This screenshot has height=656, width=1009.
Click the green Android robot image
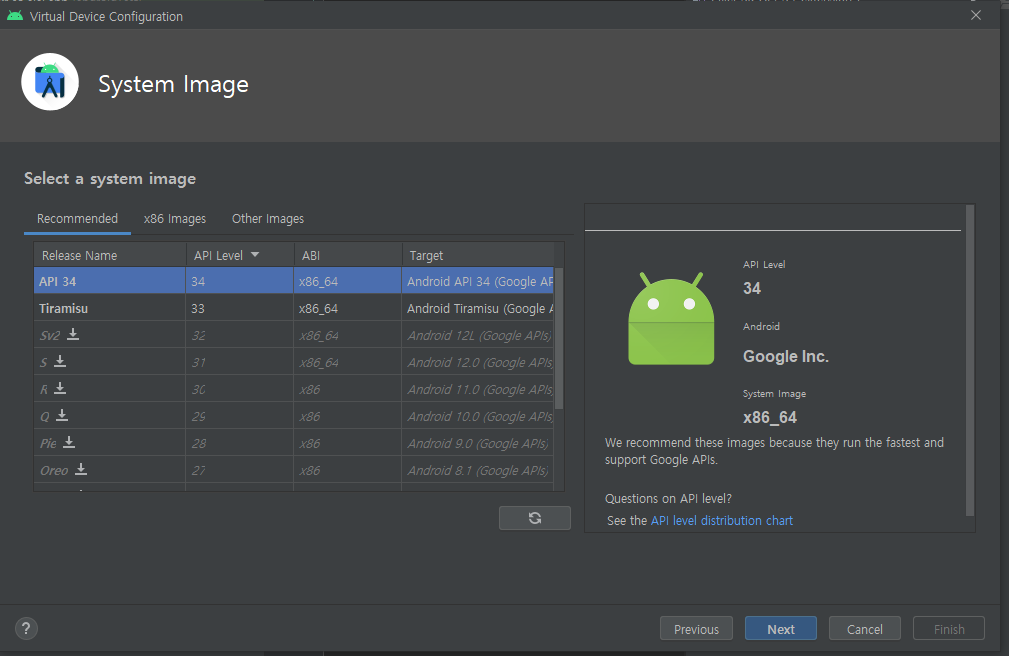tap(671, 318)
